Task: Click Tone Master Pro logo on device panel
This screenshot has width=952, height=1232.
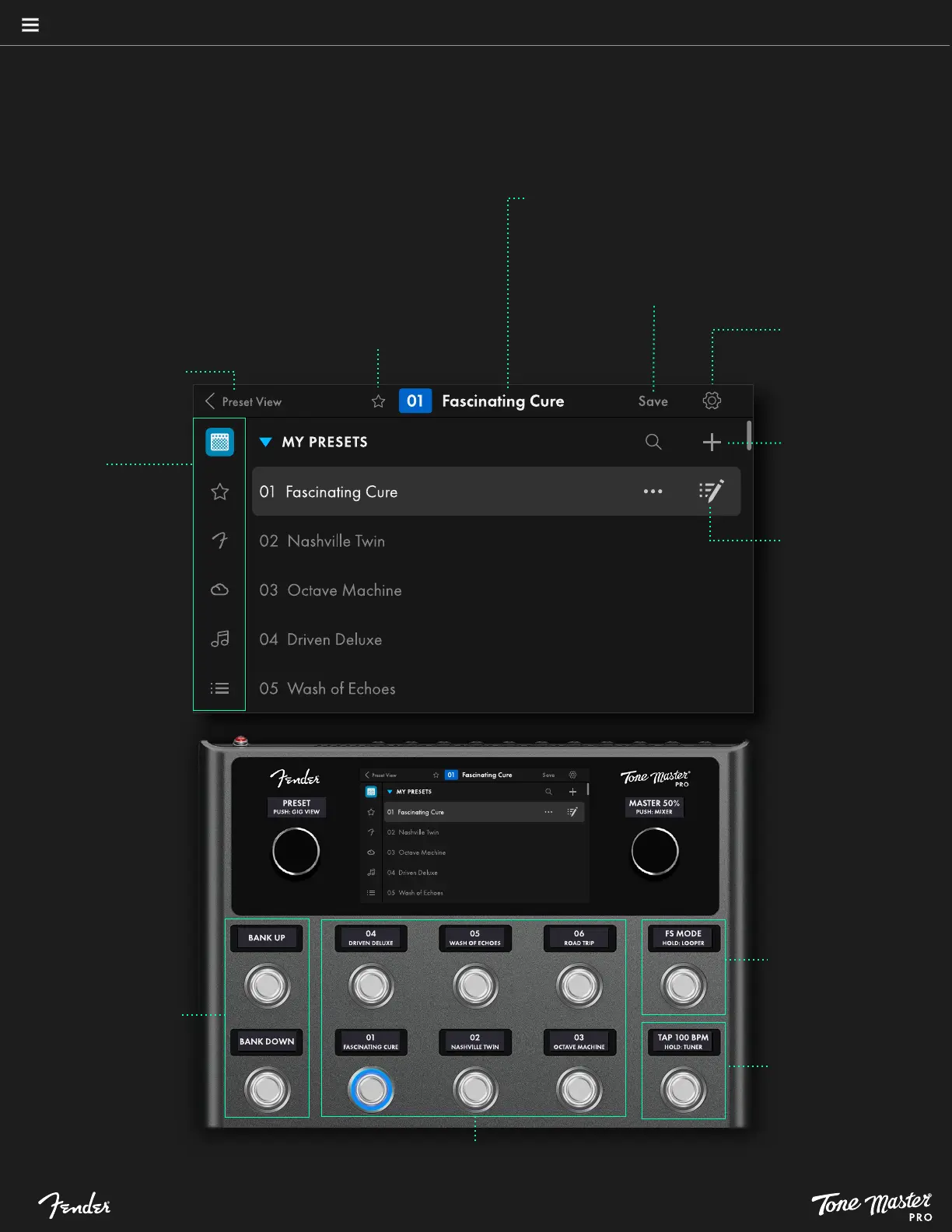Action: point(655,778)
